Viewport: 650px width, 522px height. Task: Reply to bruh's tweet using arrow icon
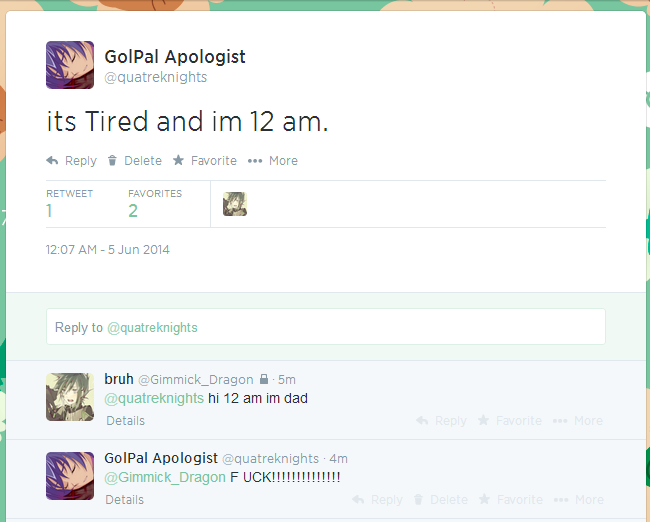click(x=422, y=421)
